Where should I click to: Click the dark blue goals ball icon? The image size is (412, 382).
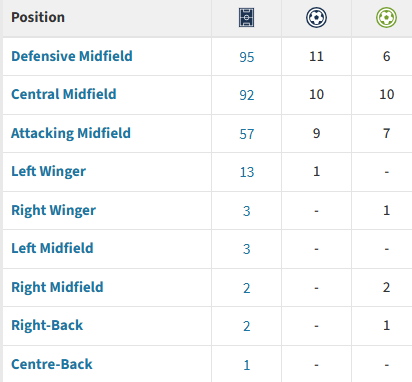point(316,17)
